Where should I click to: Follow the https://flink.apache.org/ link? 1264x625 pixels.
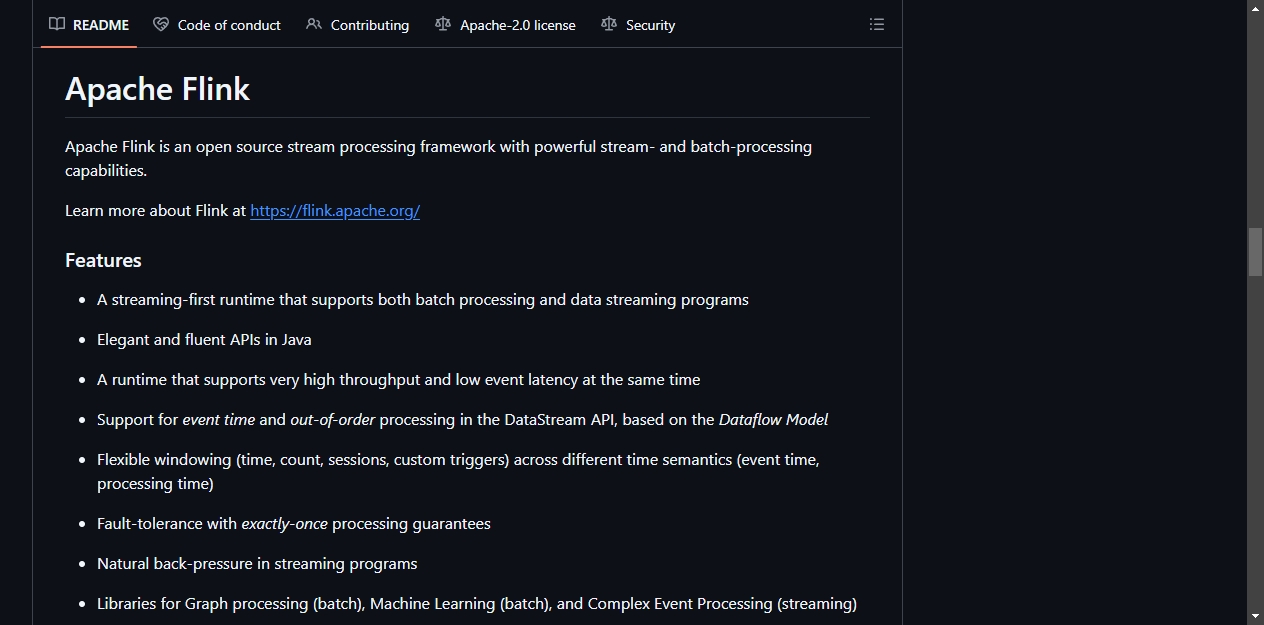click(x=335, y=210)
